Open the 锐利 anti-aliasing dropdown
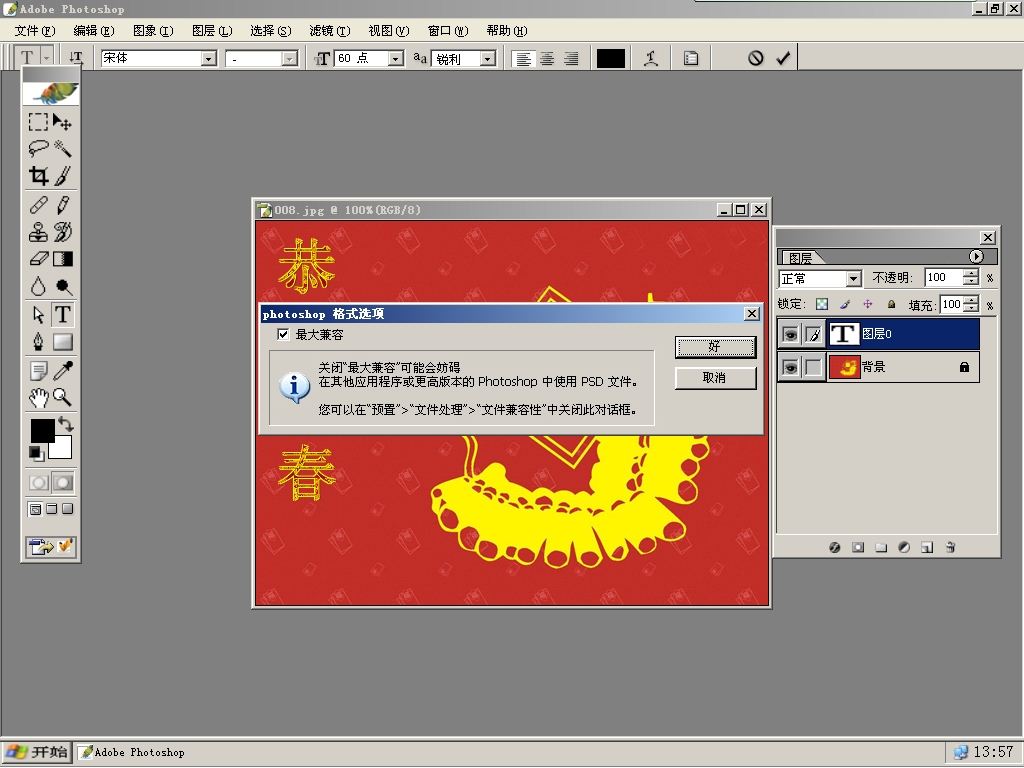1024x768 pixels. coord(488,59)
